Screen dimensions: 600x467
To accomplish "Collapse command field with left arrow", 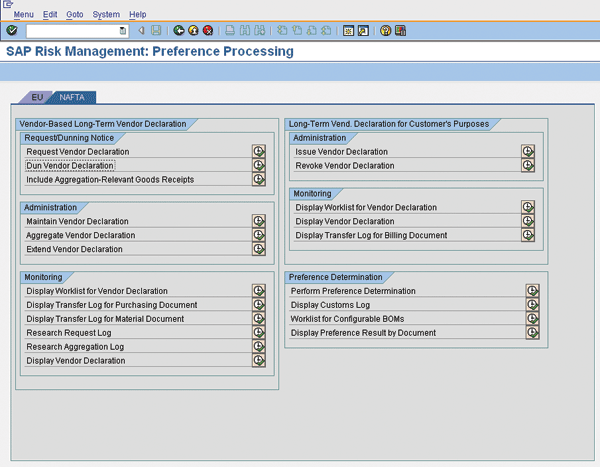I will tap(141, 30).
